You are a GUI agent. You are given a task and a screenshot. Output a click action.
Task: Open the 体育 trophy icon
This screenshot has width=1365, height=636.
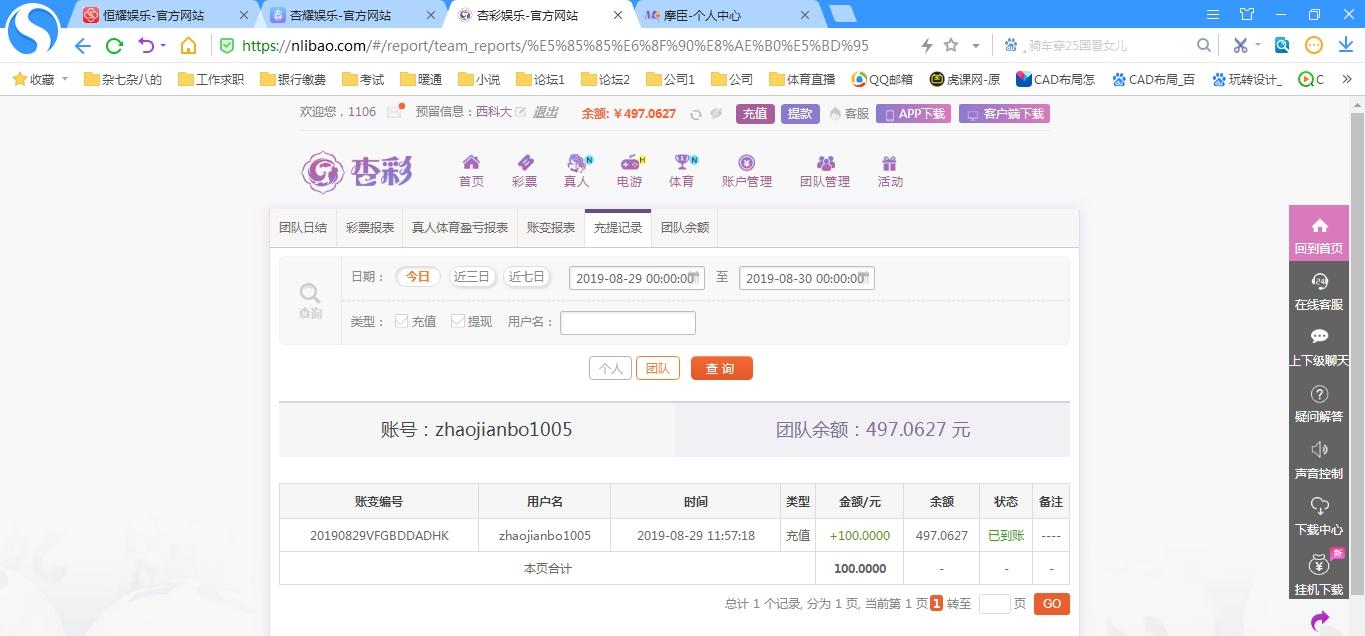[682, 164]
